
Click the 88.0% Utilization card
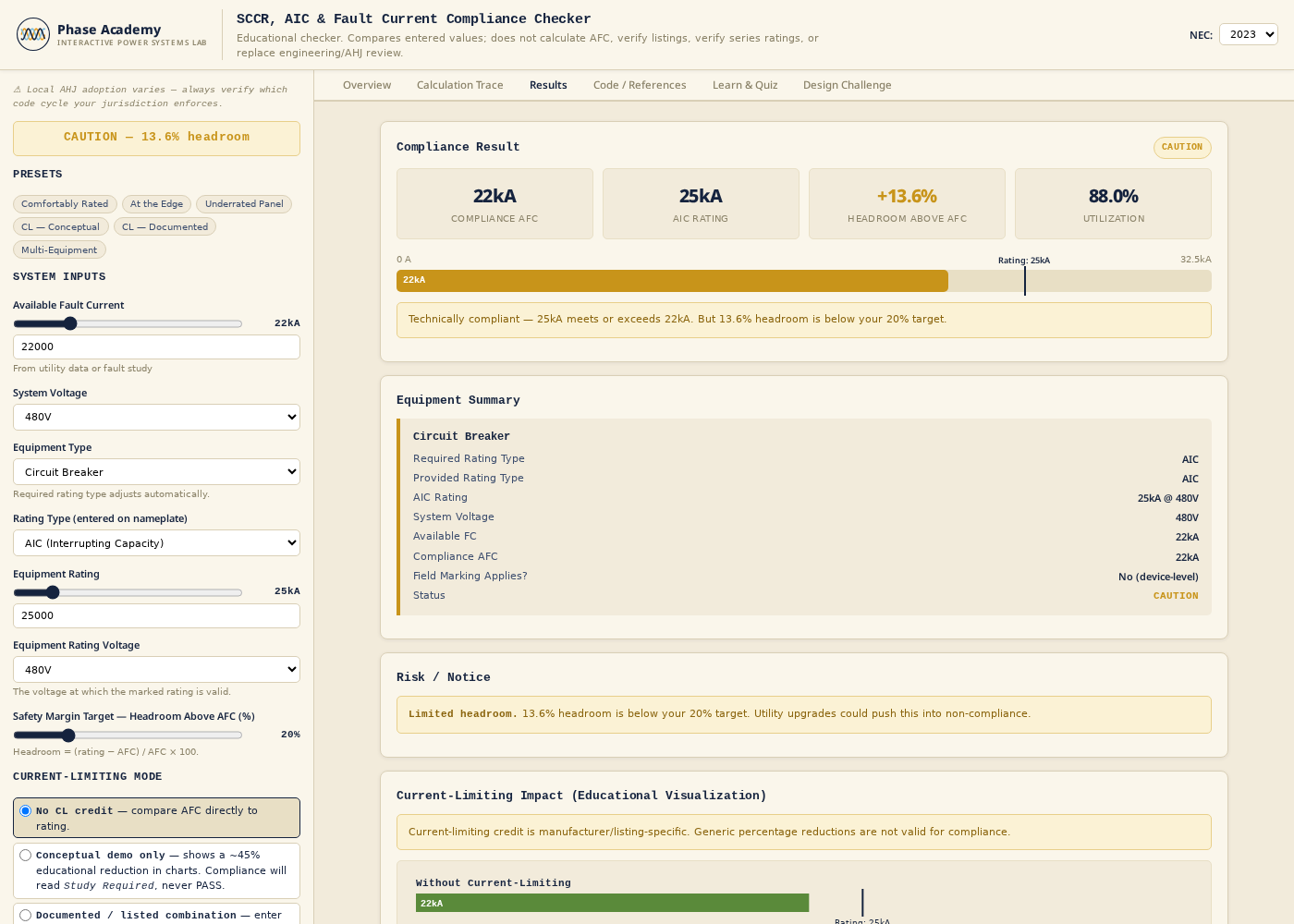pyautogui.click(x=1113, y=204)
